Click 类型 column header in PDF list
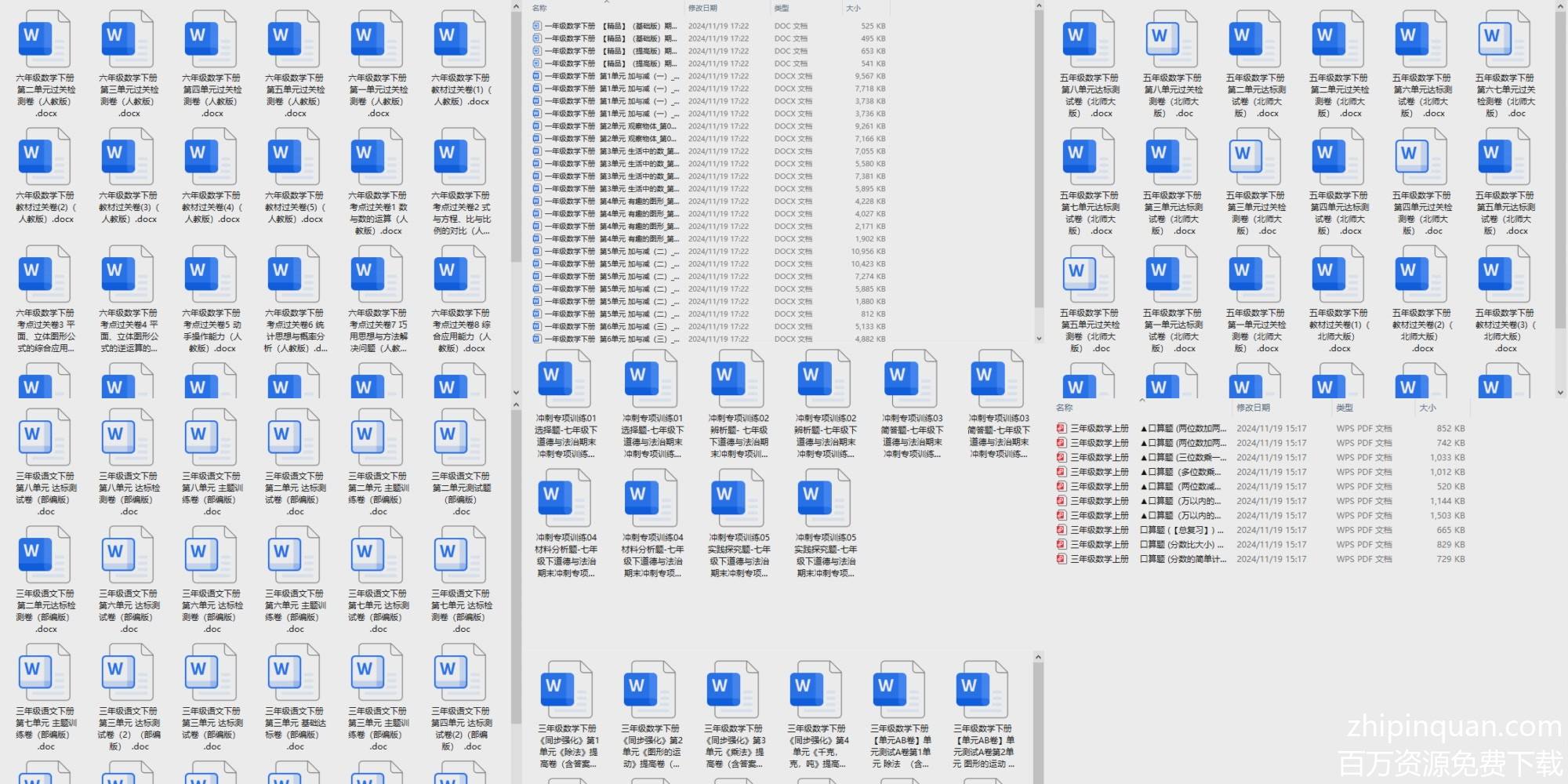The height and width of the screenshot is (784, 1568). pos(1345,408)
